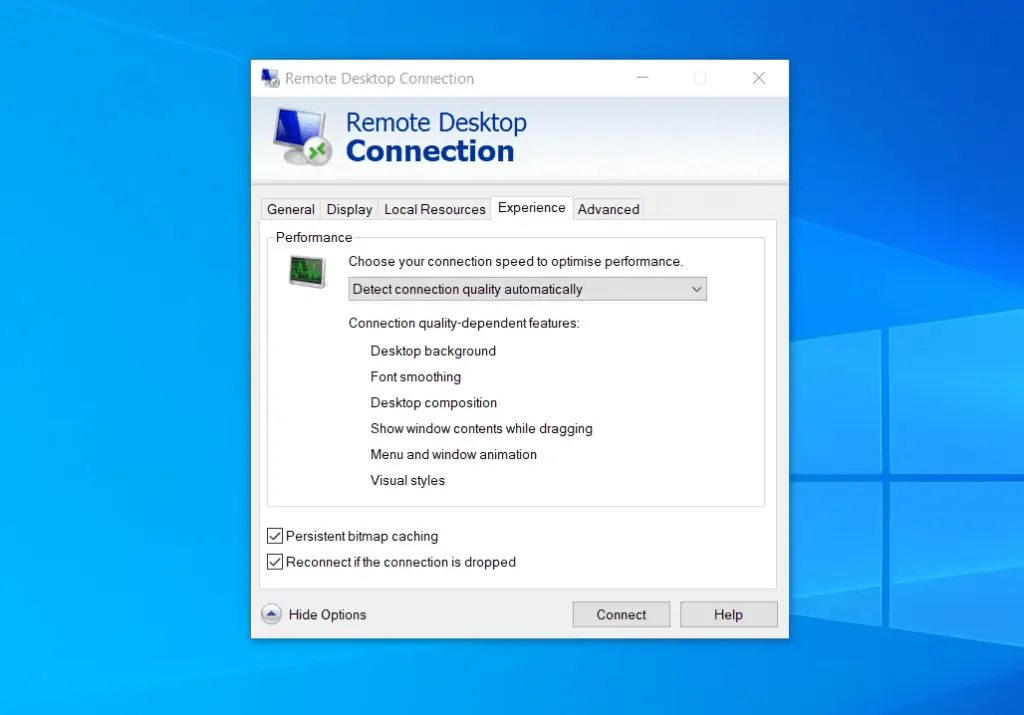The image size is (1024, 715).
Task: Click the Experience tab
Action: 531,208
